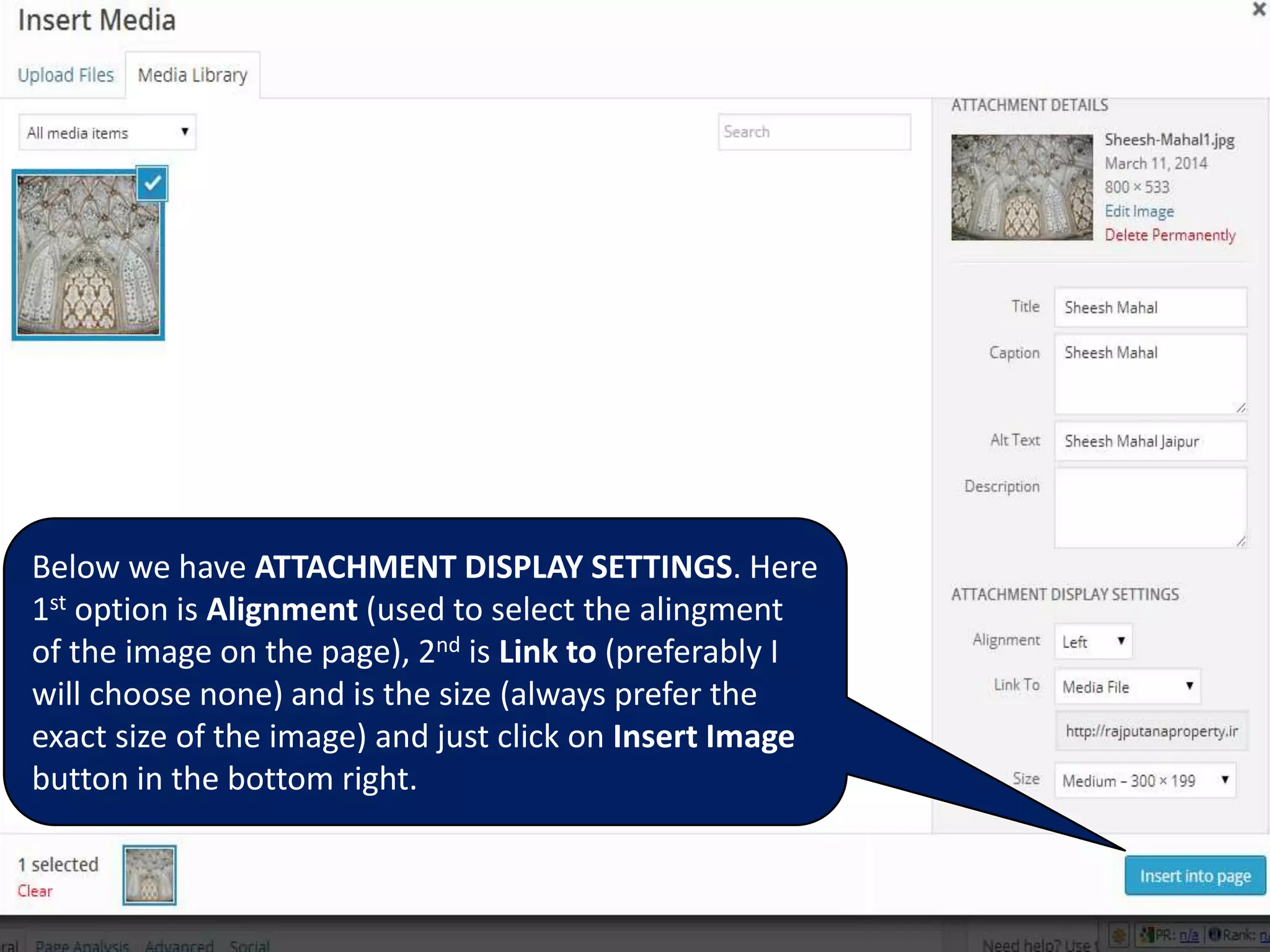Click the Search media input field
The width and height of the screenshot is (1270, 952).
(814, 132)
